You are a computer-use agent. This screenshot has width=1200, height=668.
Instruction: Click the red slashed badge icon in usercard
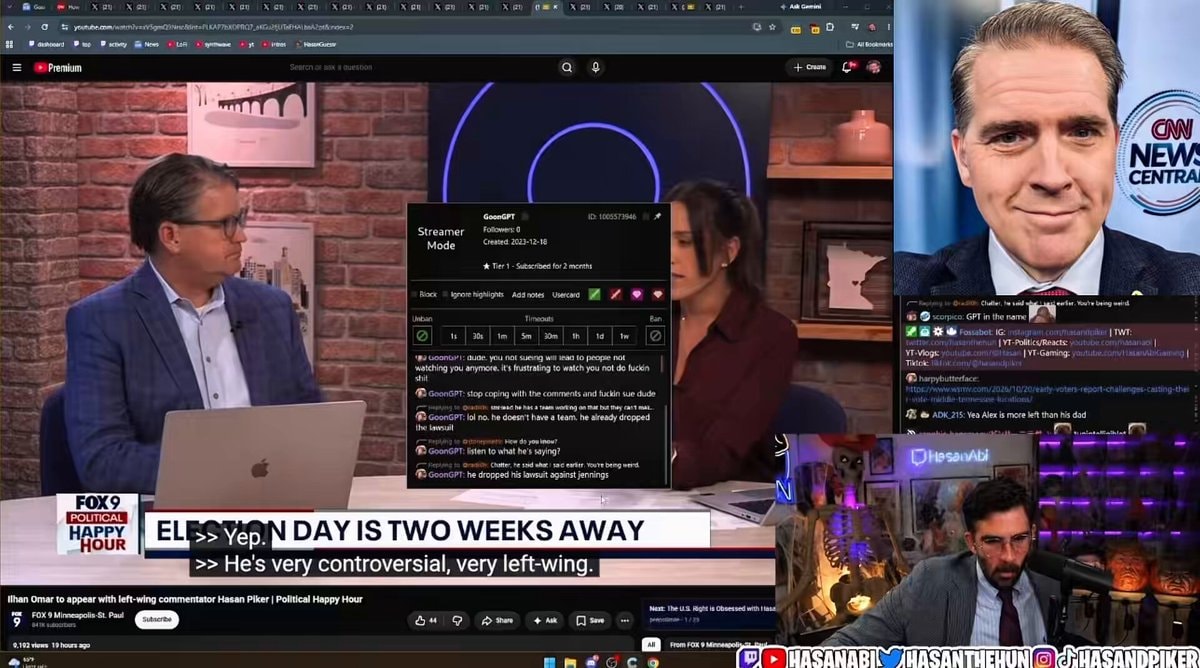616,295
